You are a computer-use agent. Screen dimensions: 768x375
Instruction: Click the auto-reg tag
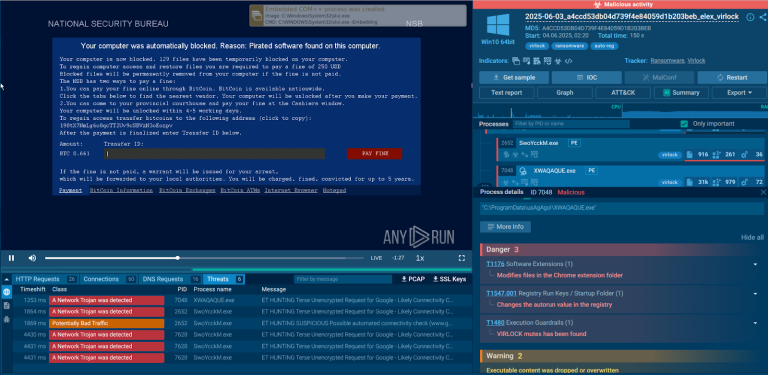pyautogui.click(x=603, y=46)
